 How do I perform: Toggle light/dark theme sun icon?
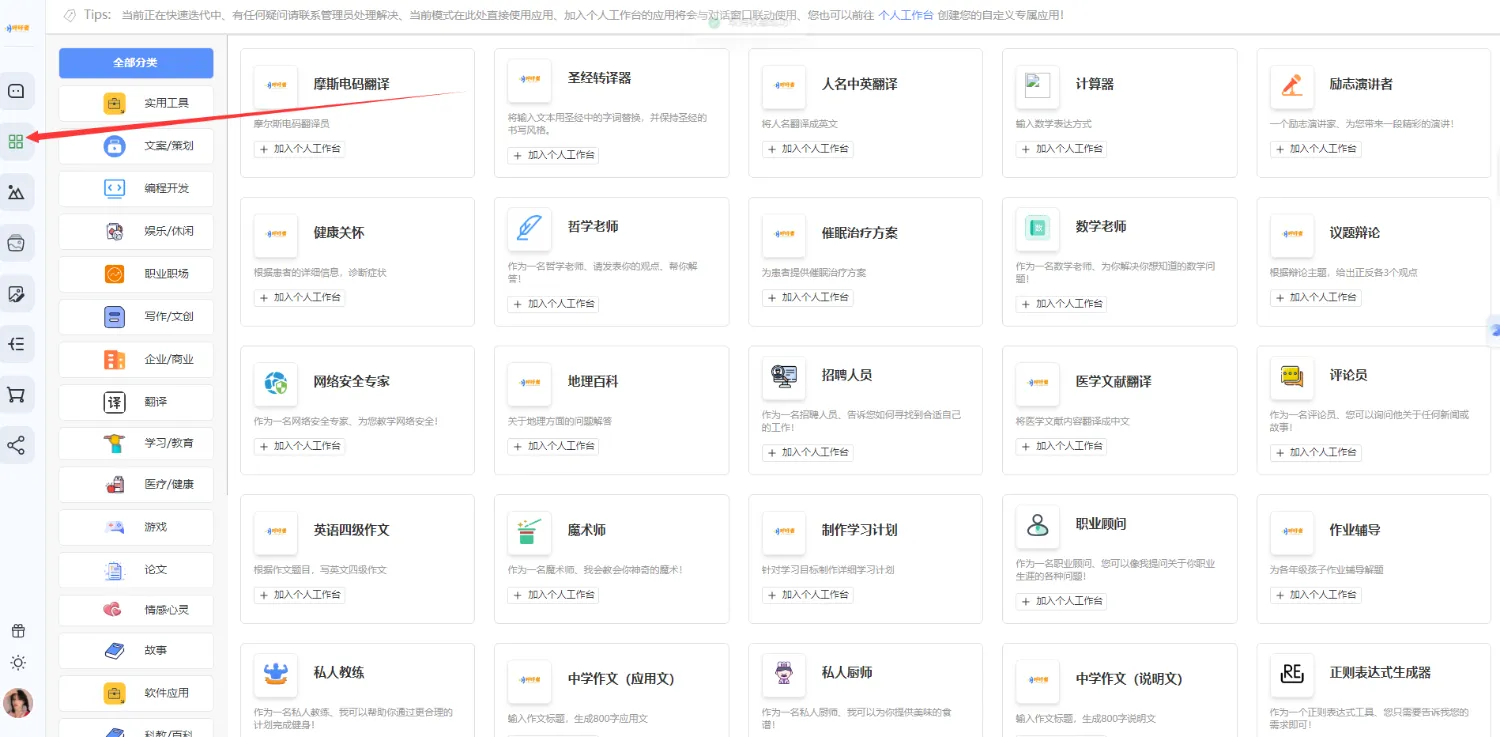coord(18,662)
